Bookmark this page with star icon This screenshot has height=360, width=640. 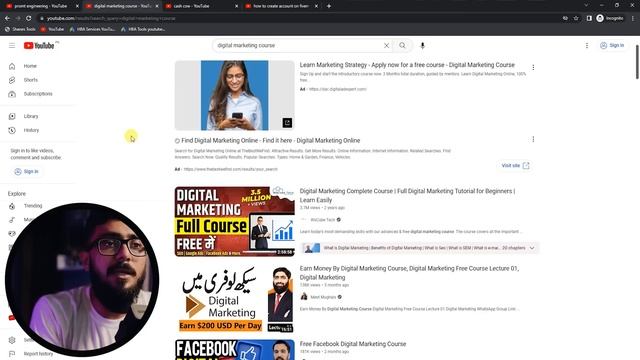576,18
